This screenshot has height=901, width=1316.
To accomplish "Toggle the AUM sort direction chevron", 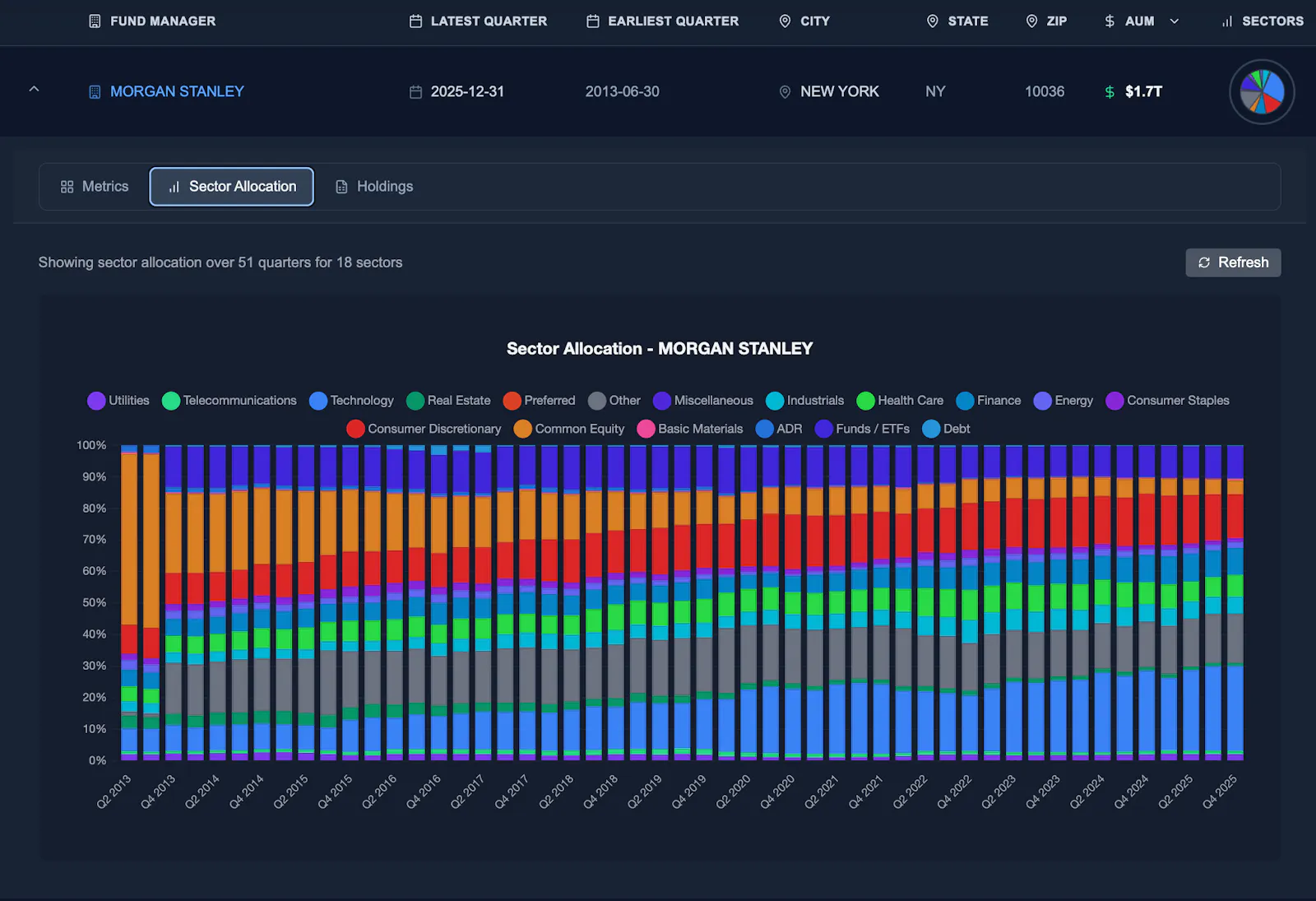I will [1175, 21].
